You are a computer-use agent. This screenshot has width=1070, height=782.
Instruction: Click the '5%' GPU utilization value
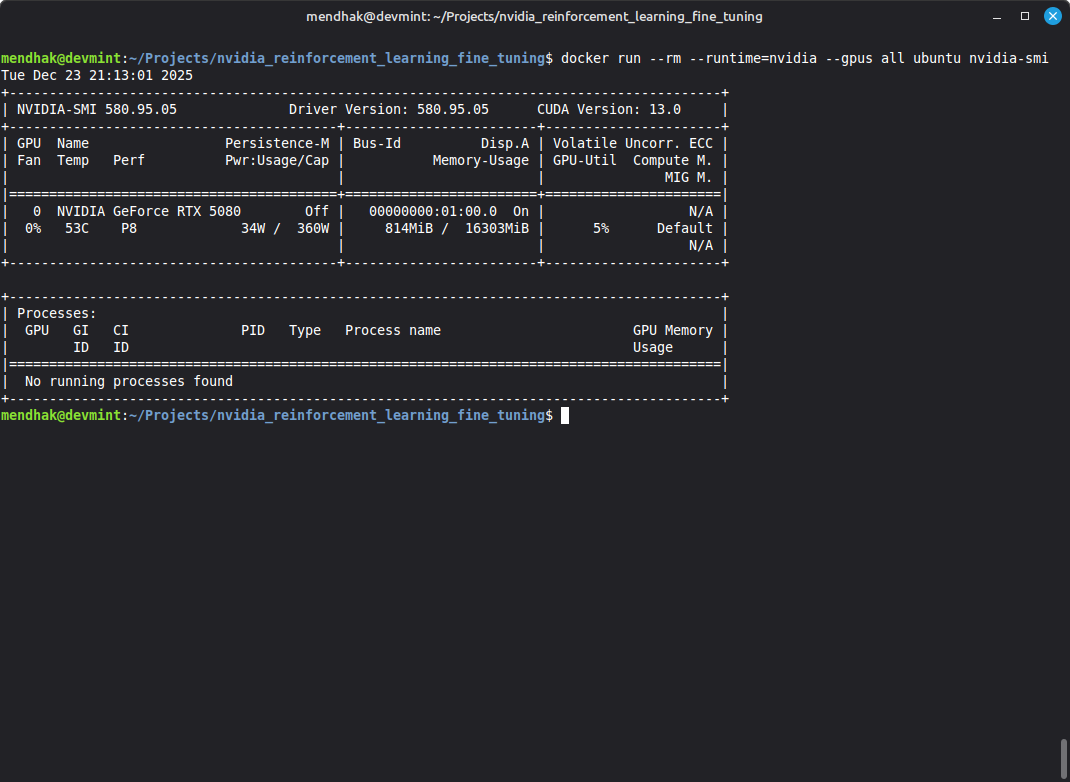[x=600, y=228]
